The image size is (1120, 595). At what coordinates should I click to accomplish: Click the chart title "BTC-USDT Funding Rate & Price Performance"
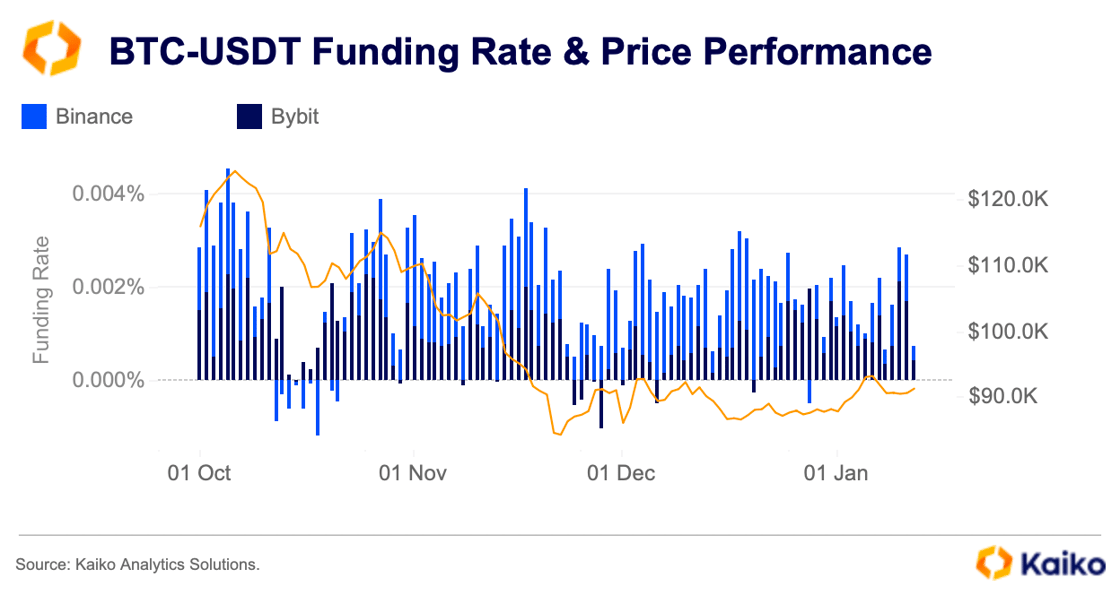520,51
